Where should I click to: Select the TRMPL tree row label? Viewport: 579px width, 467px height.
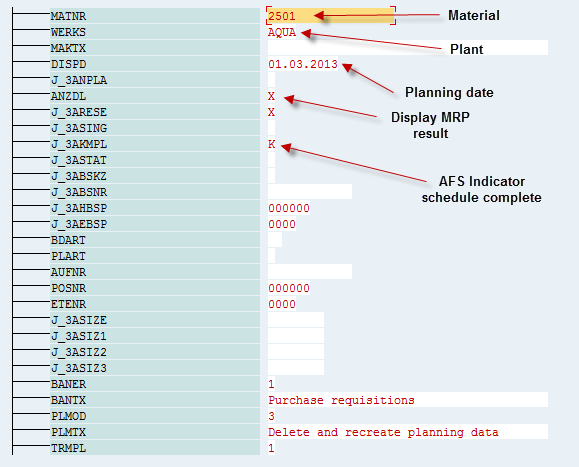click(x=155, y=448)
